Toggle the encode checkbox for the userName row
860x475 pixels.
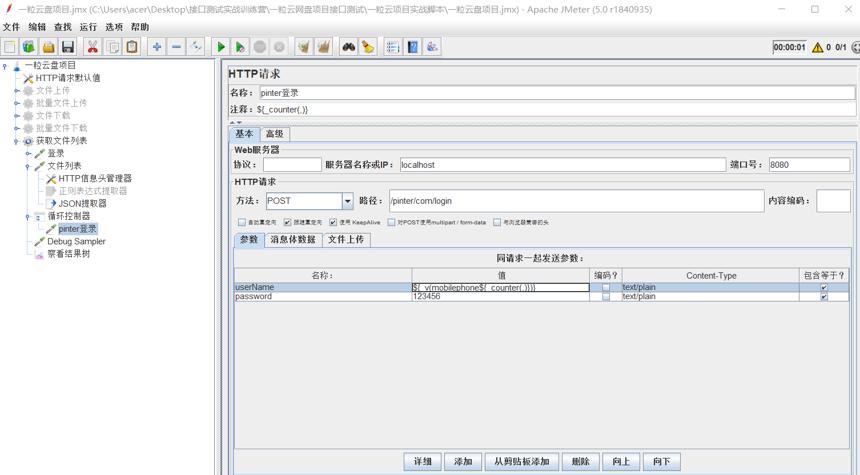[606, 287]
